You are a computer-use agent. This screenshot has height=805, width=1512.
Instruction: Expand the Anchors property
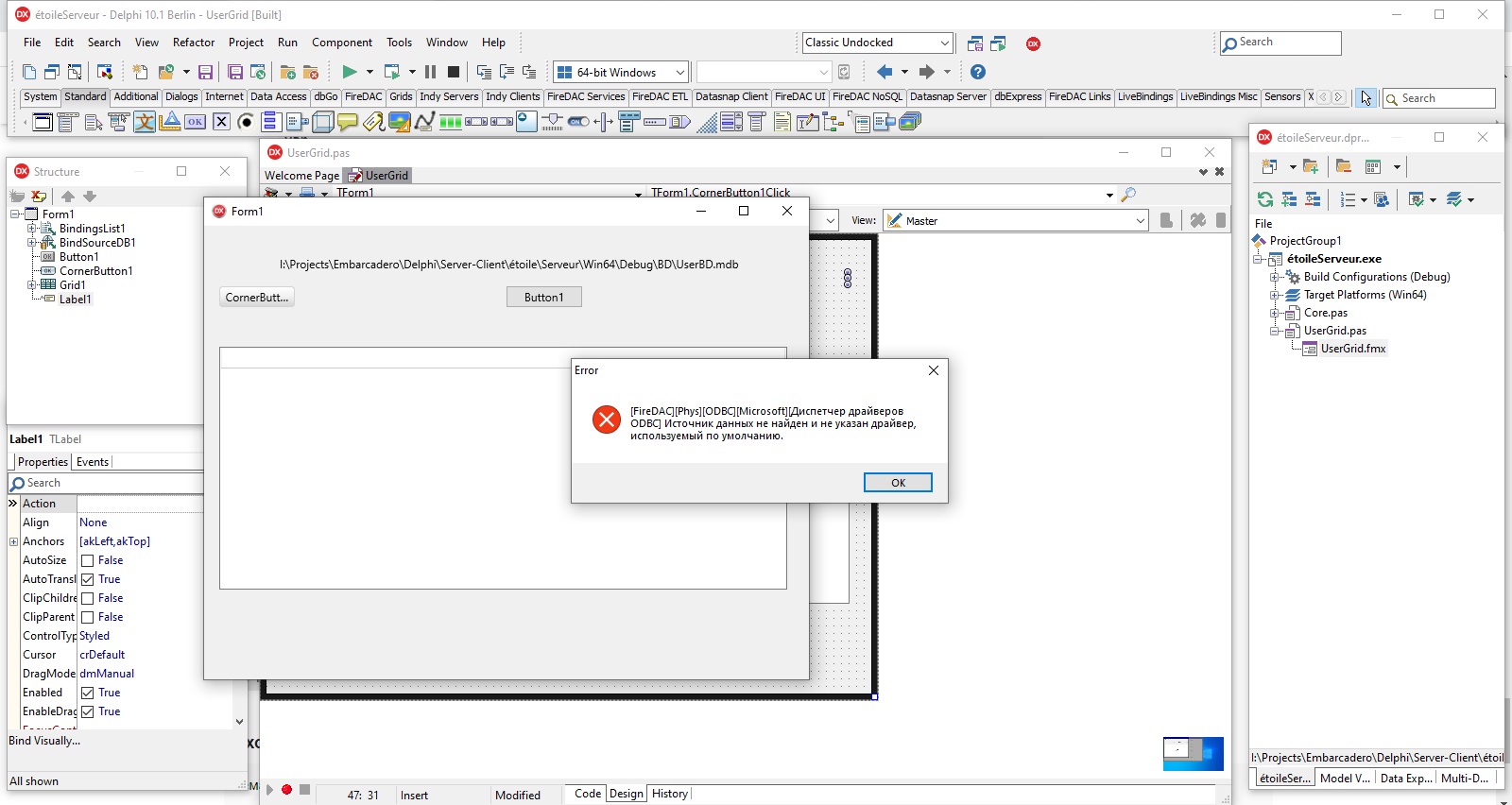tap(13, 541)
